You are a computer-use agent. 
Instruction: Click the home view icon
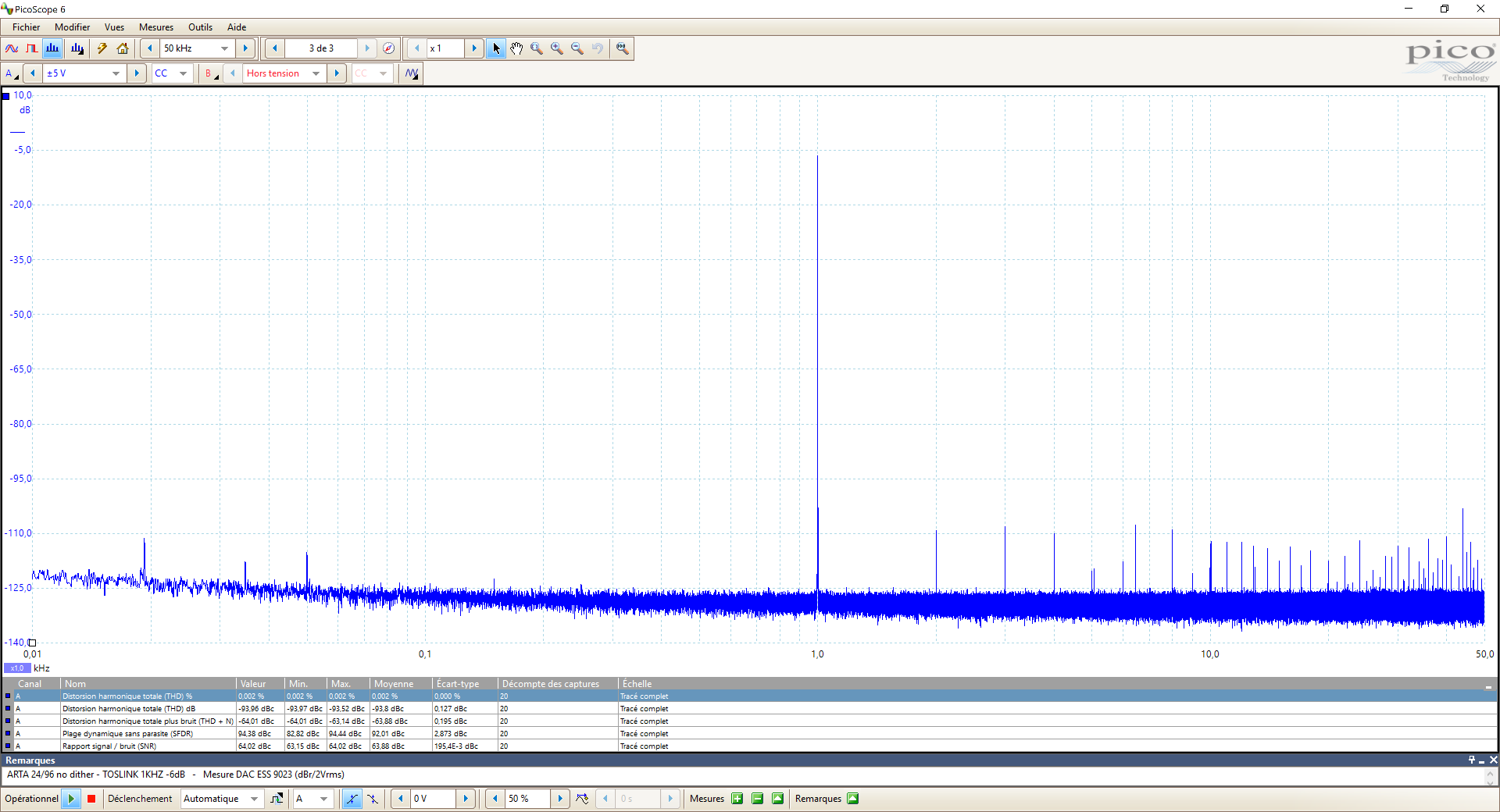pyautogui.click(x=123, y=48)
